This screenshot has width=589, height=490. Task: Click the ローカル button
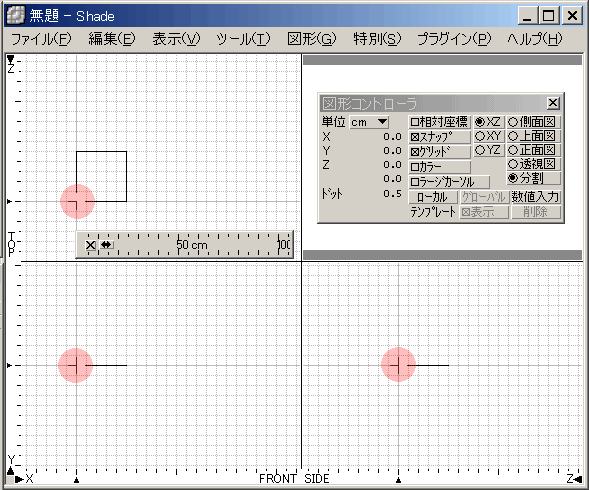[433, 197]
